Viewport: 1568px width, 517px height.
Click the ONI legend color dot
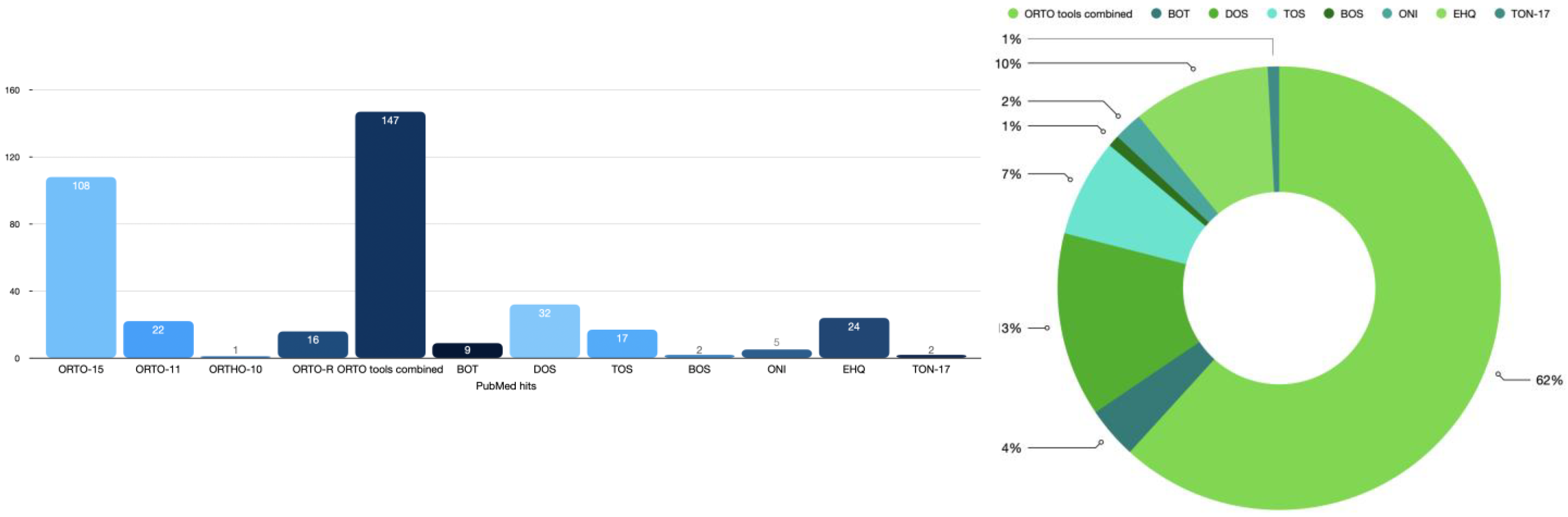tap(1387, 13)
